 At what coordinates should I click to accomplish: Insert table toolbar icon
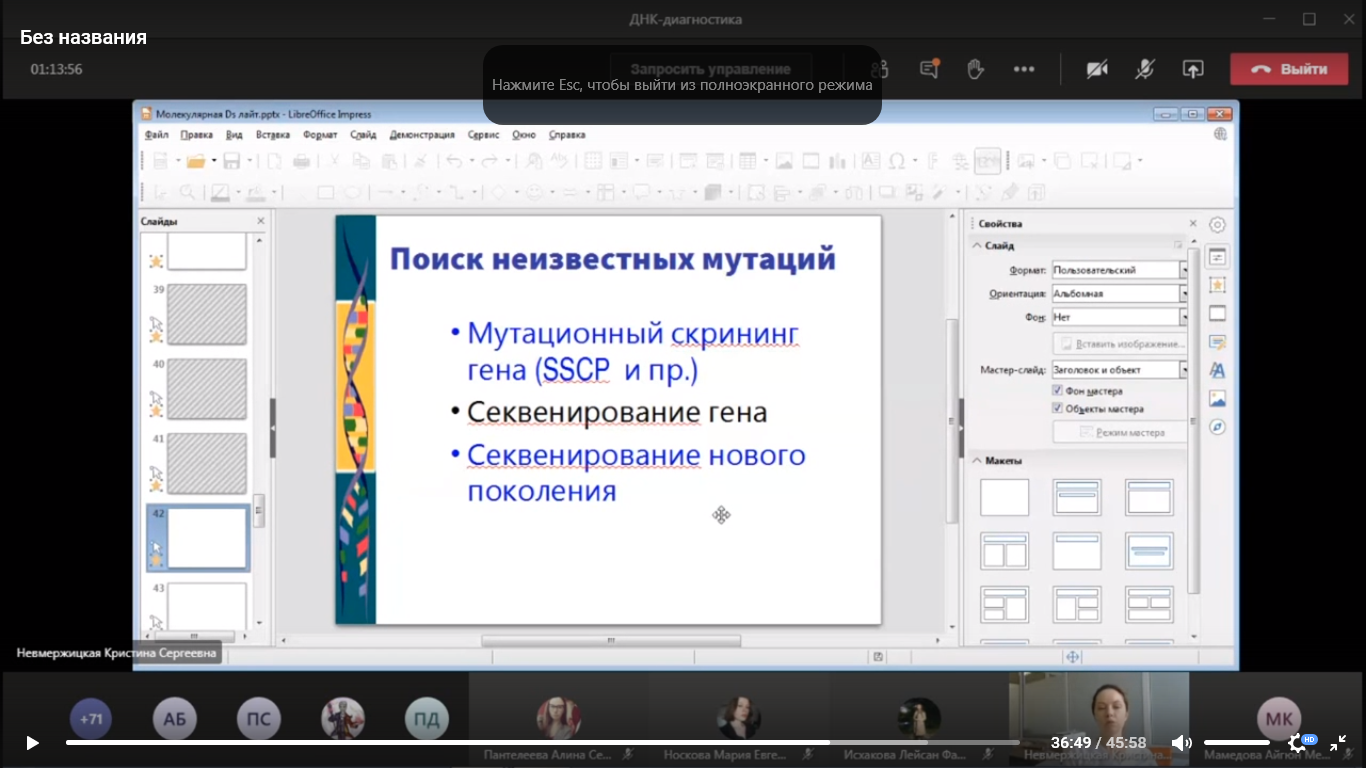(x=747, y=161)
